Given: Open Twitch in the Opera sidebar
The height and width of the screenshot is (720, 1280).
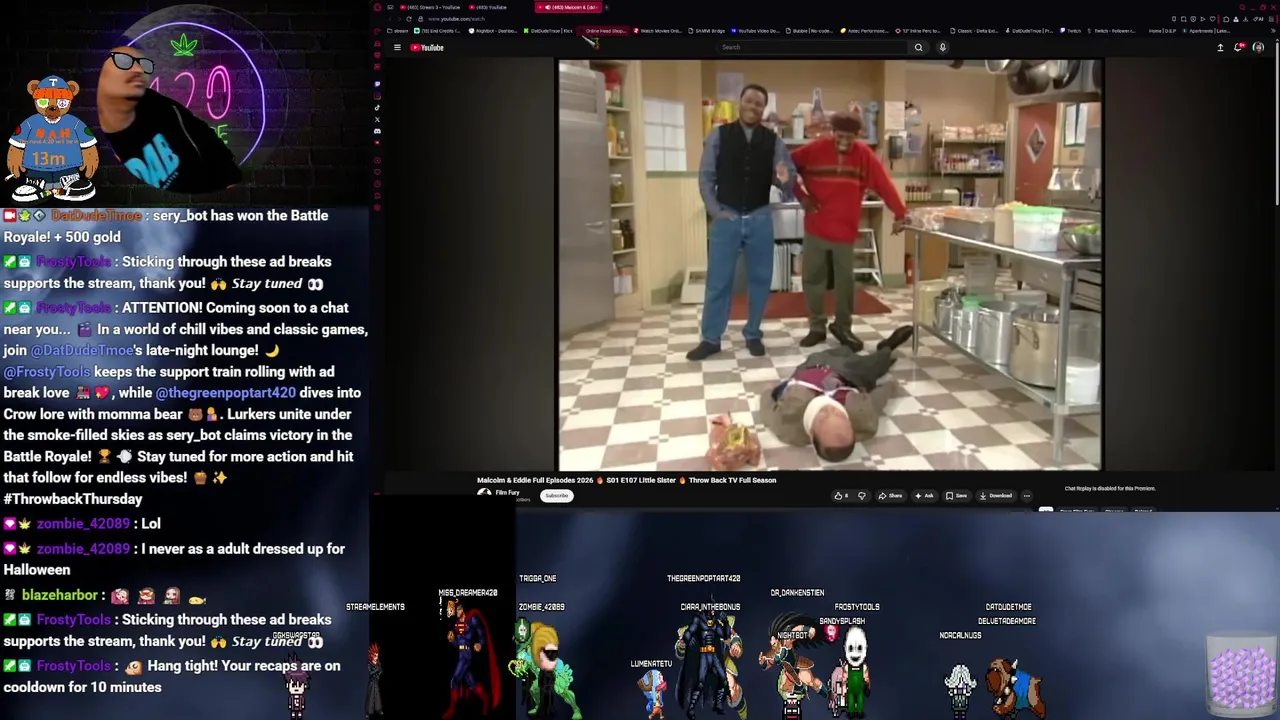Looking at the screenshot, I should coord(377,83).
